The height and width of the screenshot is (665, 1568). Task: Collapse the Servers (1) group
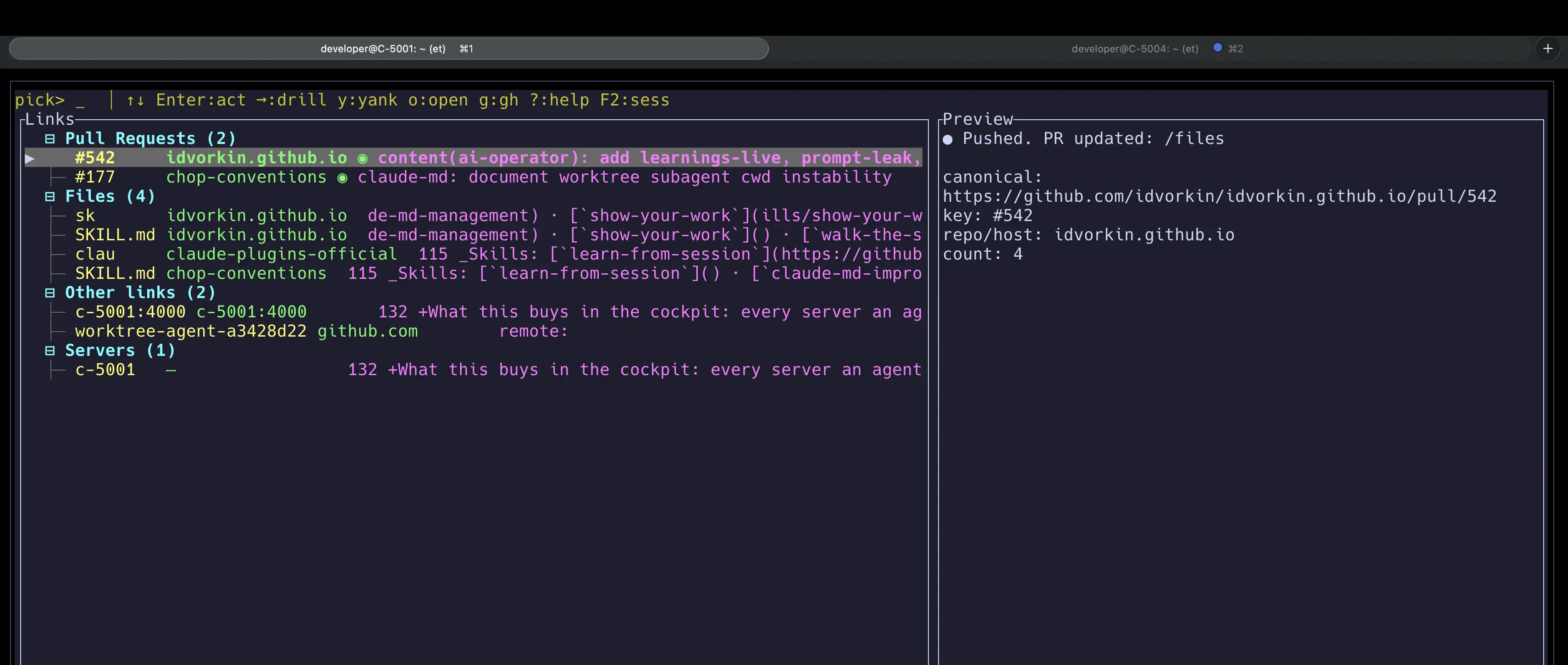(50, 351)
